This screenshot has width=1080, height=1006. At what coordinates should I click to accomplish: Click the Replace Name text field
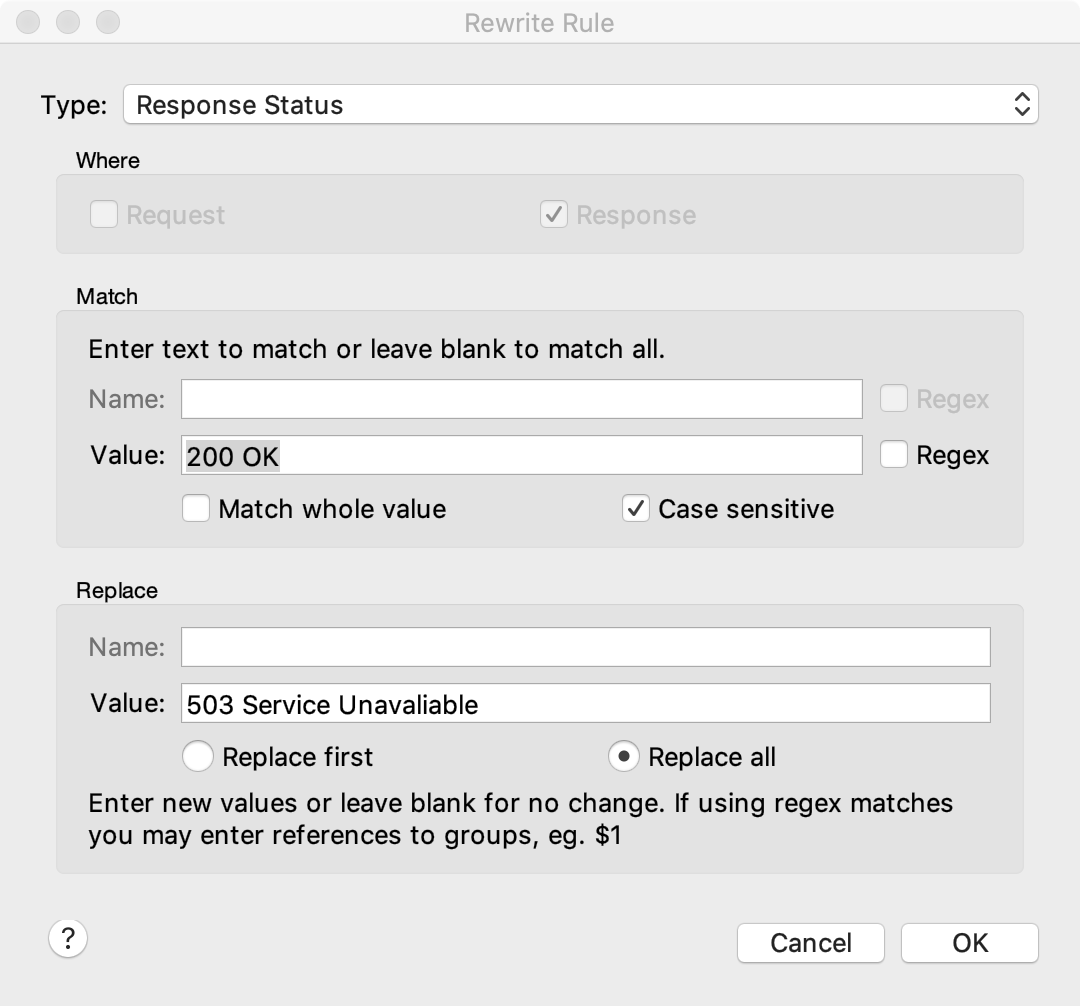point(585,647)
